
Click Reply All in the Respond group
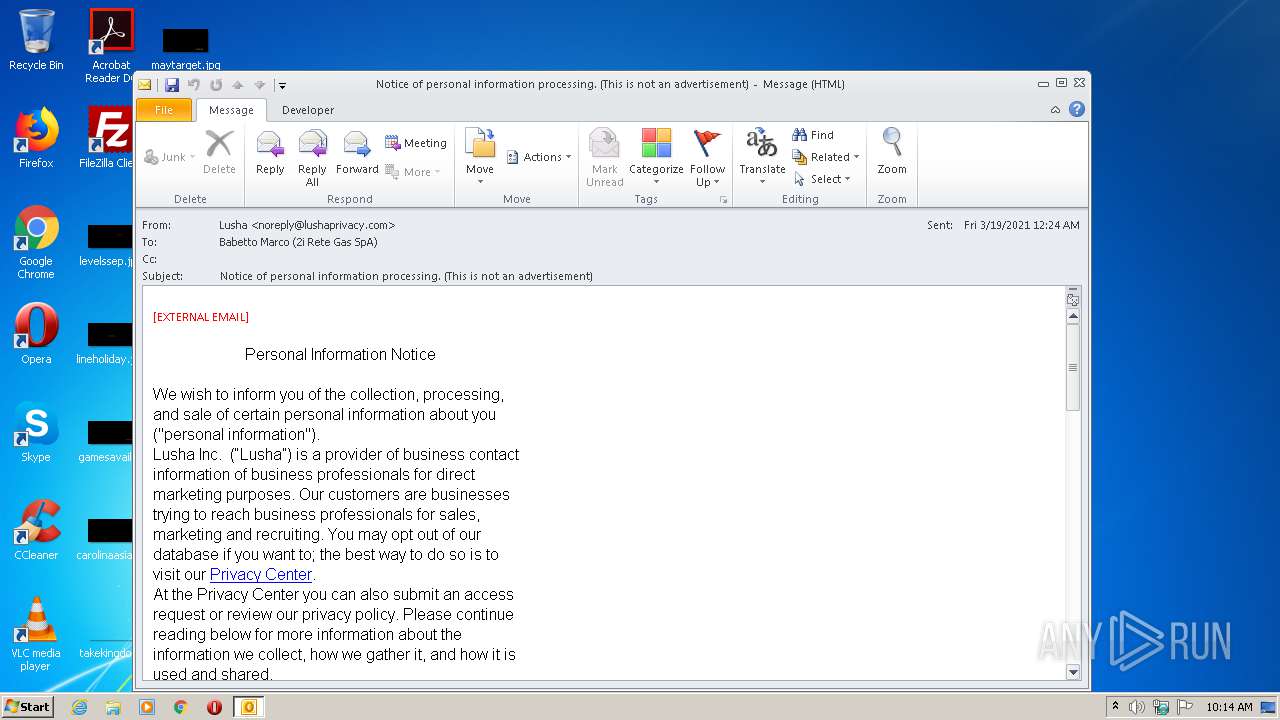click(x=312, y=158)
